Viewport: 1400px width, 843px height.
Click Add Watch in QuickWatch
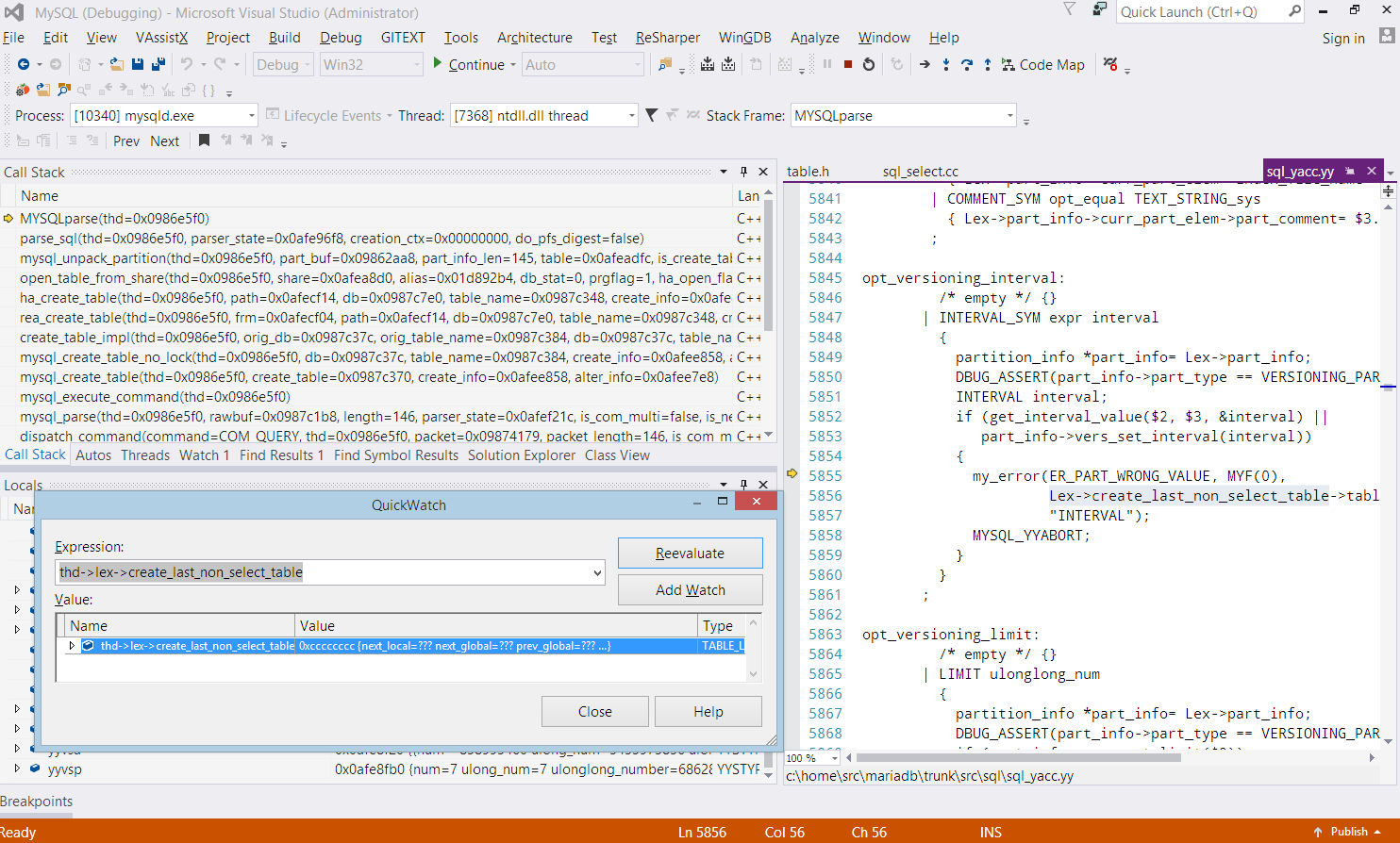click(x=690, y=589)
